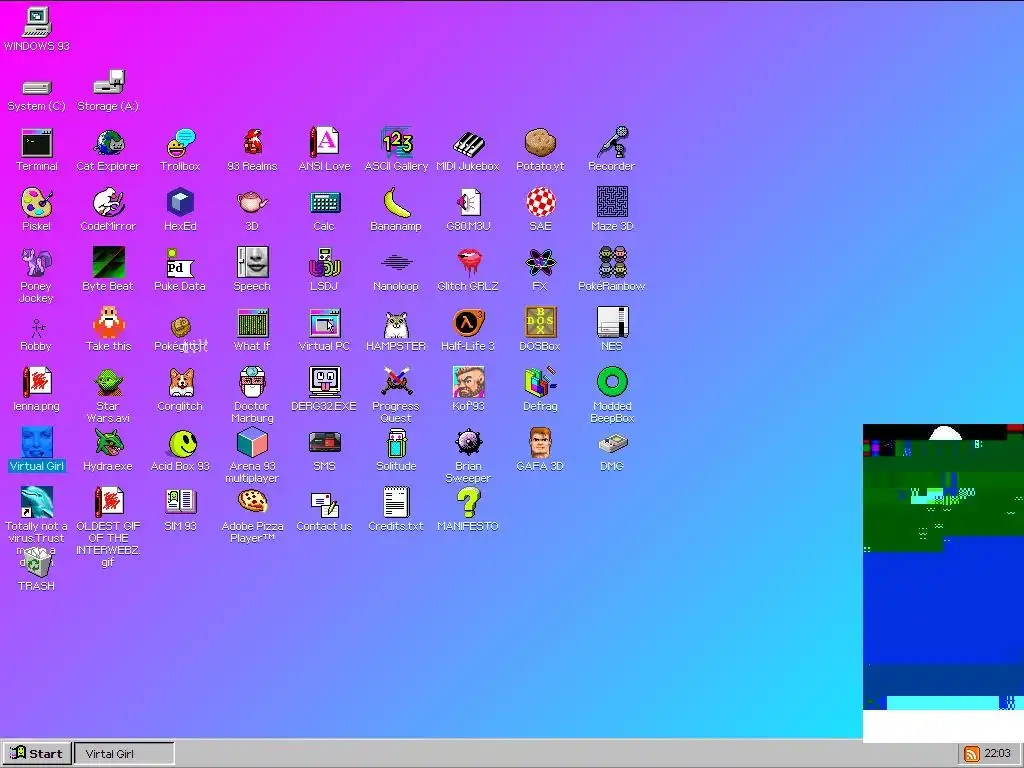Launch Byte Beat icon
This screenshot has width=1024, height=768.
tap(108, 263)
